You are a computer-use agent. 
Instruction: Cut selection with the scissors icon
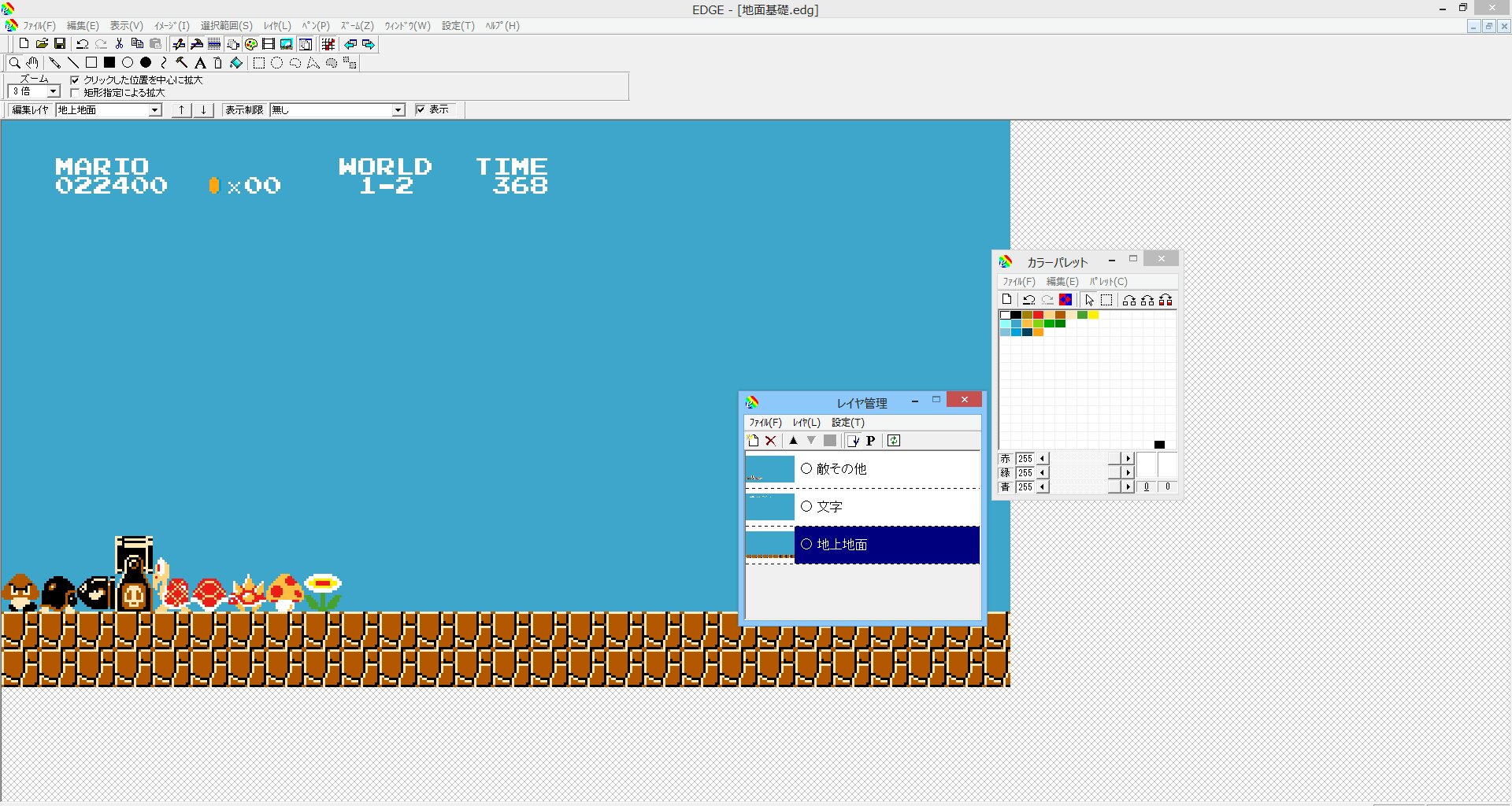(x=119, y=44)
